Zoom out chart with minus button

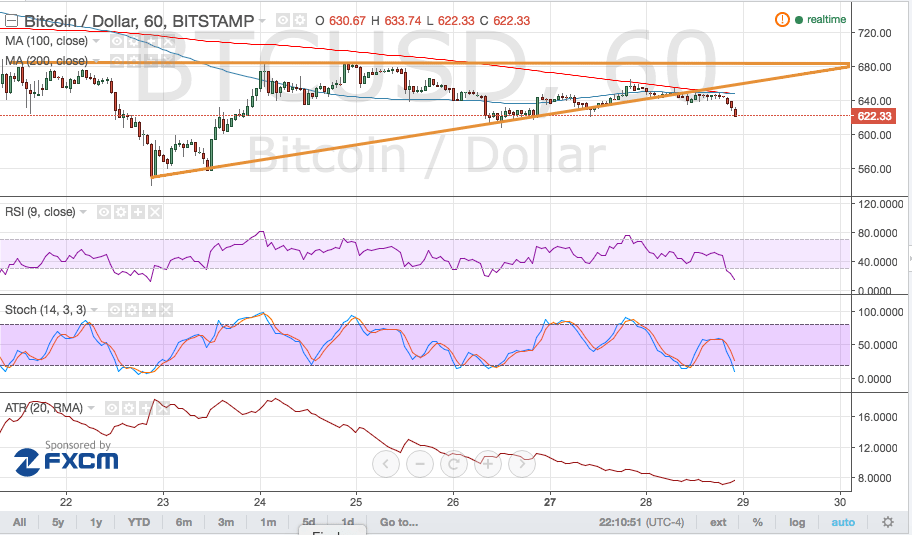420,464
